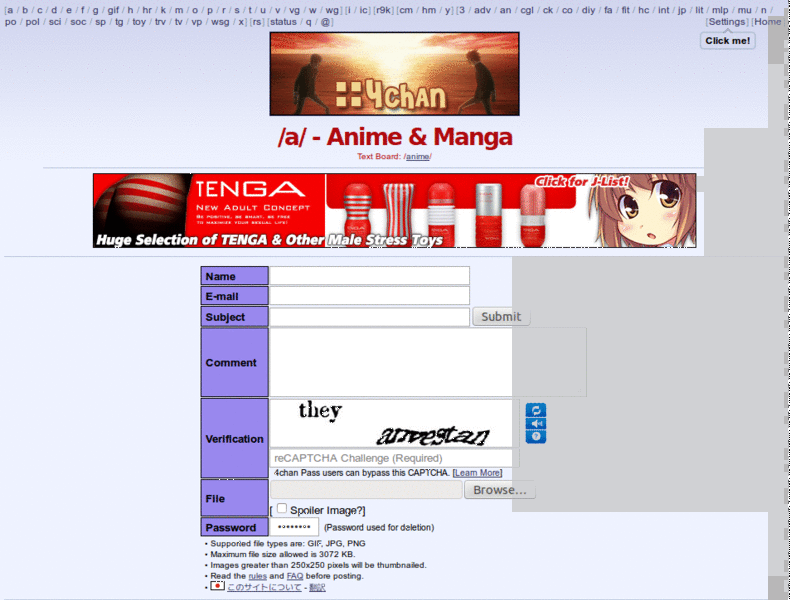Click the '/a/ - Anime & Manga' title
Image resolution: width=800 pixels, height=600 pixels.
[395, 137]
